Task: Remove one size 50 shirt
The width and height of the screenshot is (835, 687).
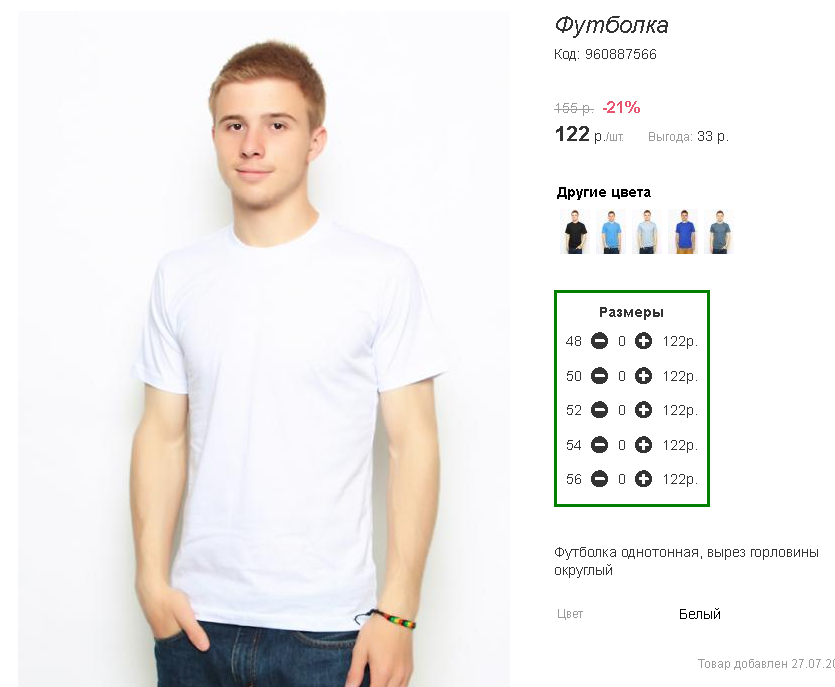Action: 600,376
